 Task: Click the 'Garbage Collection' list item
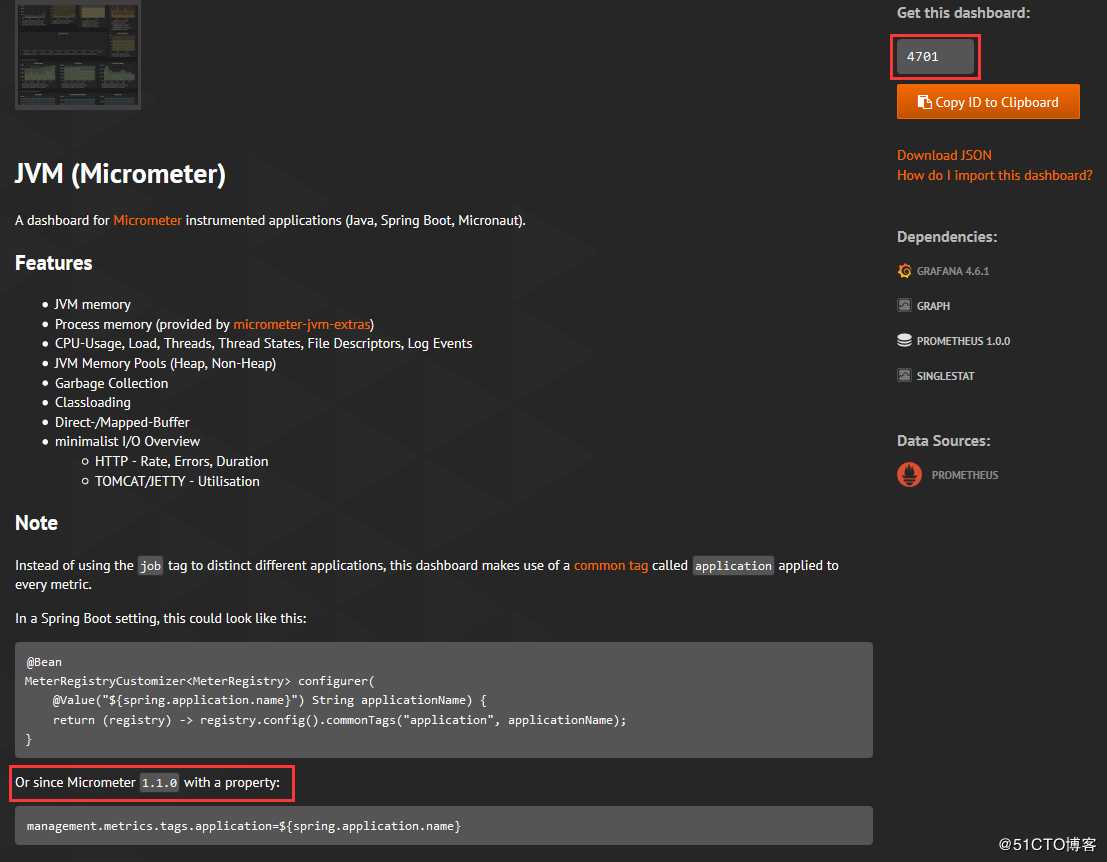pyautogui.click(x=112, y=383)
